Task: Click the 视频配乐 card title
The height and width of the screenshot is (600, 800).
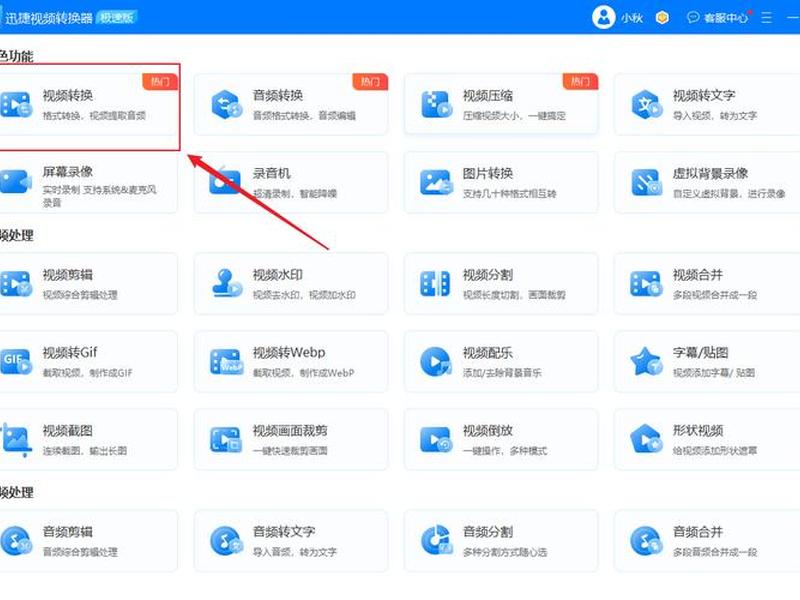Action: point(488,353)
